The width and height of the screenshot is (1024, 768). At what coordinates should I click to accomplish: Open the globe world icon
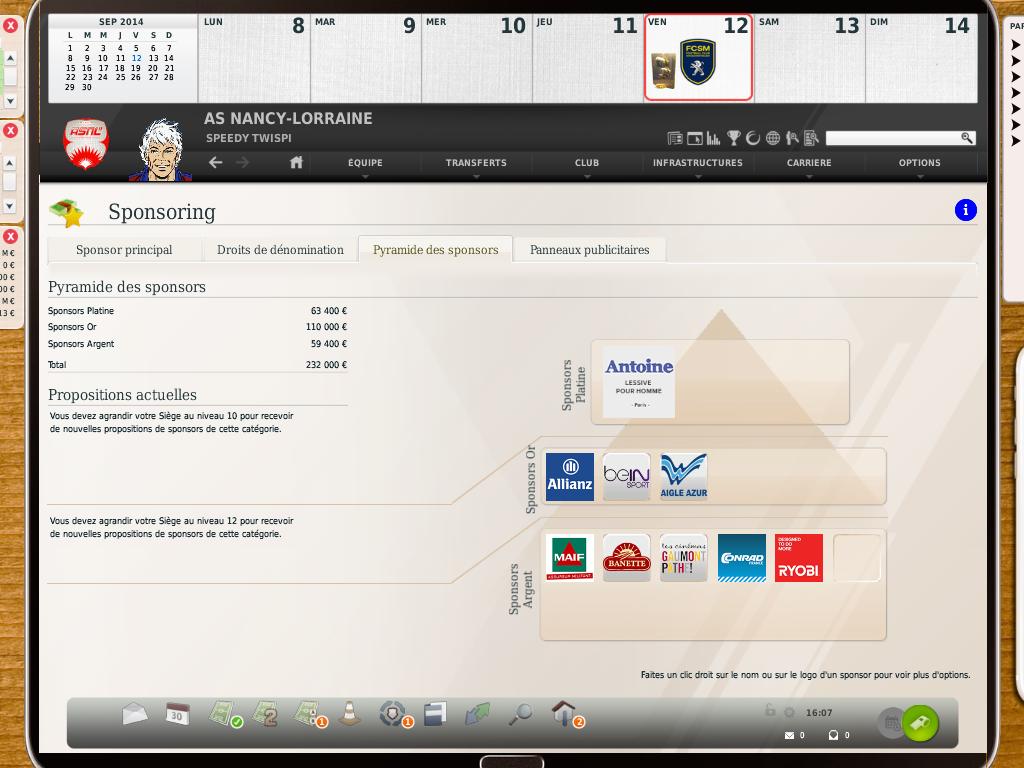(x=773, y=138)
